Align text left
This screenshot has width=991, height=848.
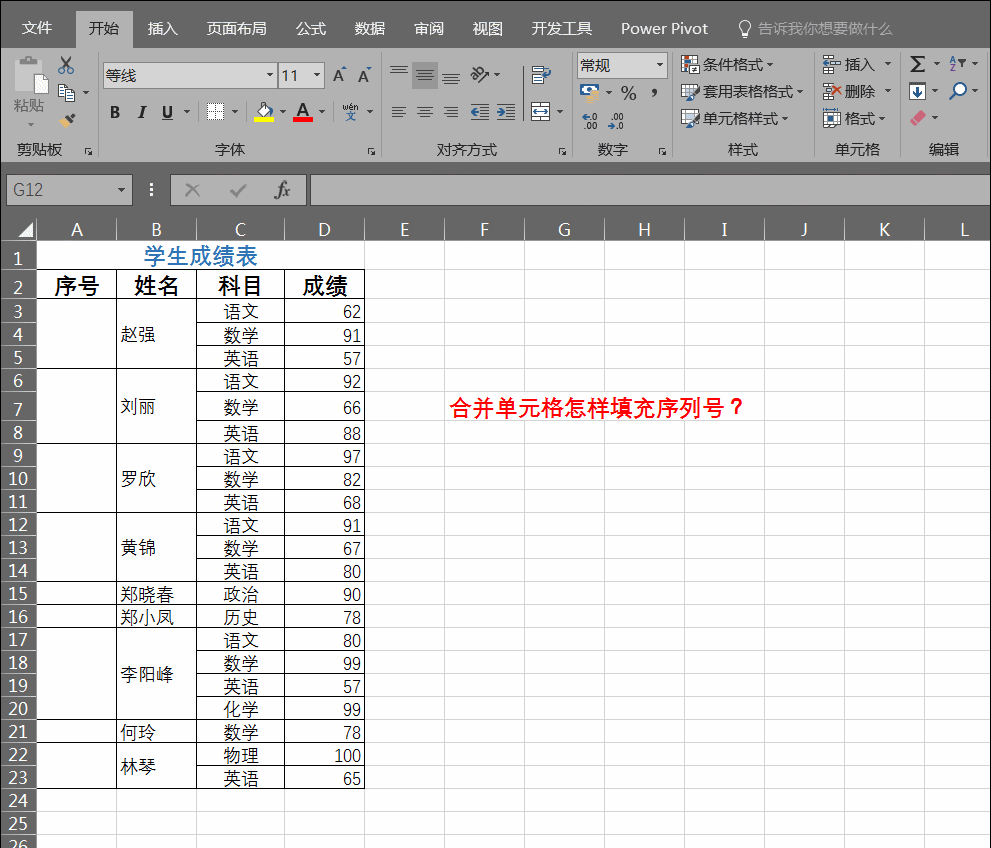pyautogui.click(x=399, y=112)
